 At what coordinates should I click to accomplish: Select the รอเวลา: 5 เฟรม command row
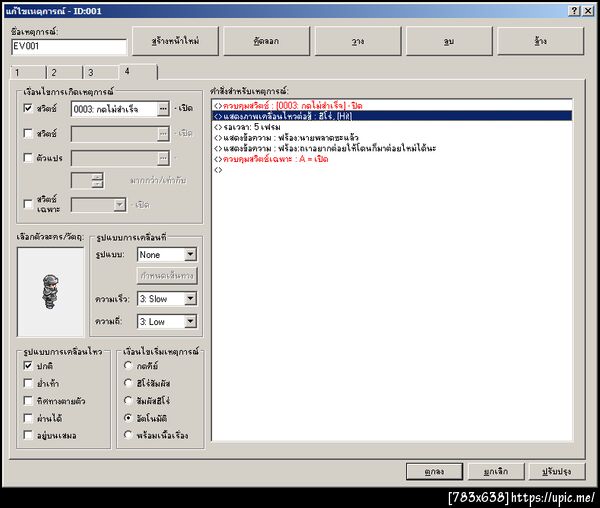click(x=392, y=127)
